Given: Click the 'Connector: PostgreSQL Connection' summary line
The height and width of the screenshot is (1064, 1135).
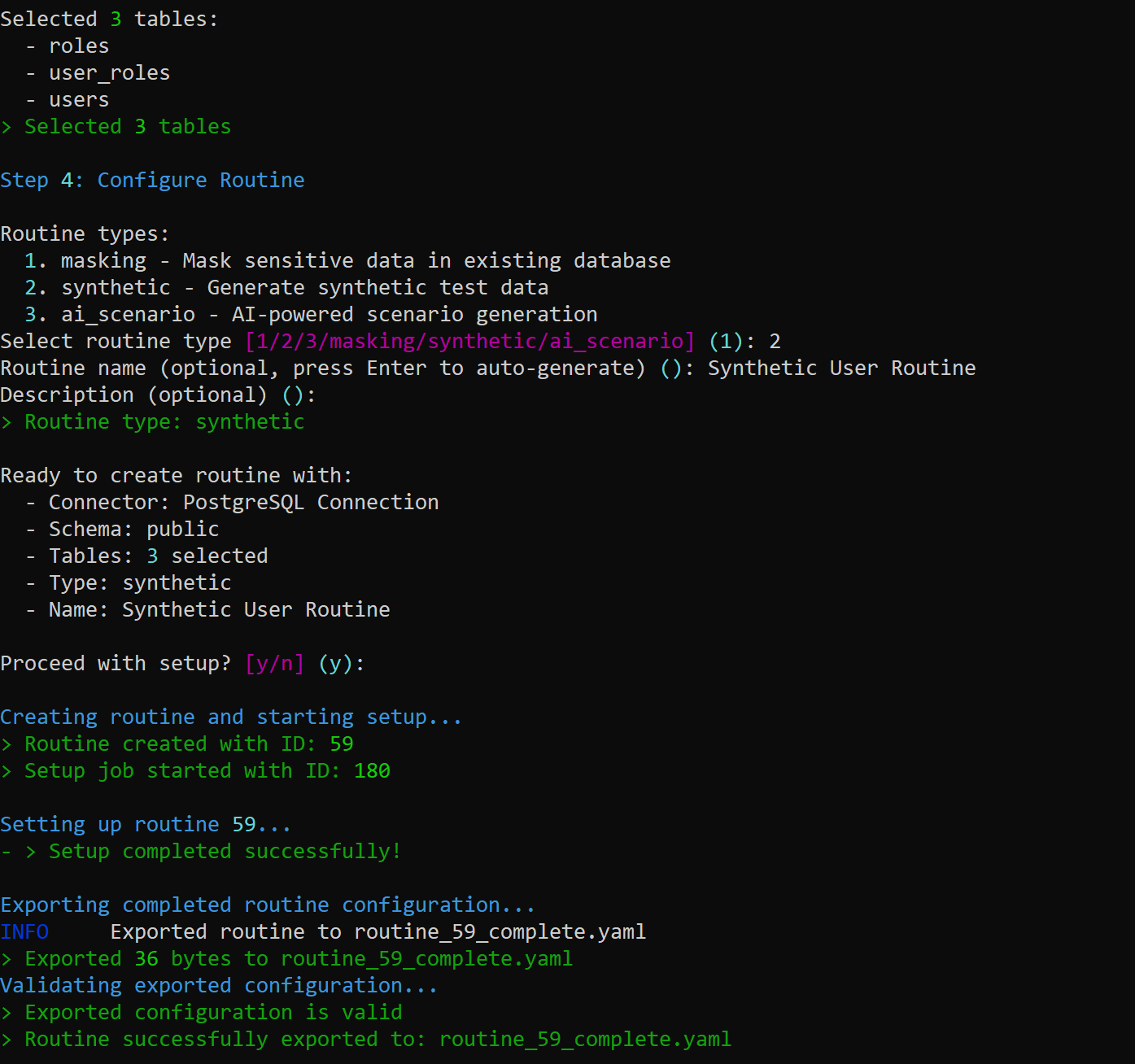Looking at the screenshot, I should pyautogui.click(x=232, y=502).
